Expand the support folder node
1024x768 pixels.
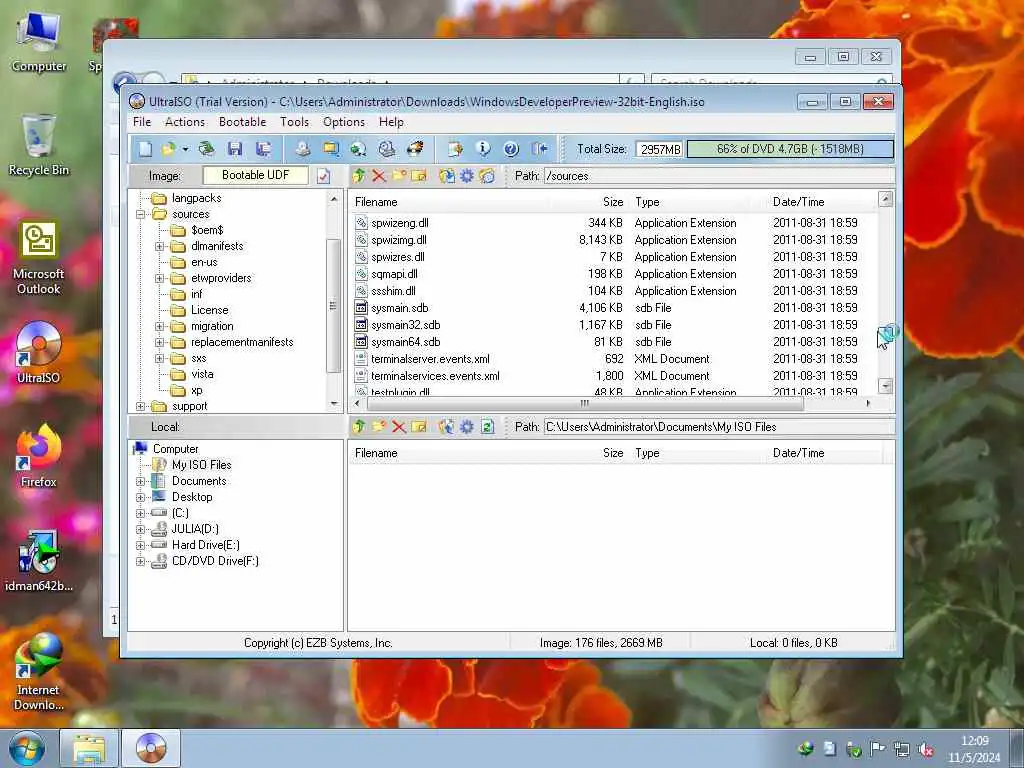click(140, 406)
